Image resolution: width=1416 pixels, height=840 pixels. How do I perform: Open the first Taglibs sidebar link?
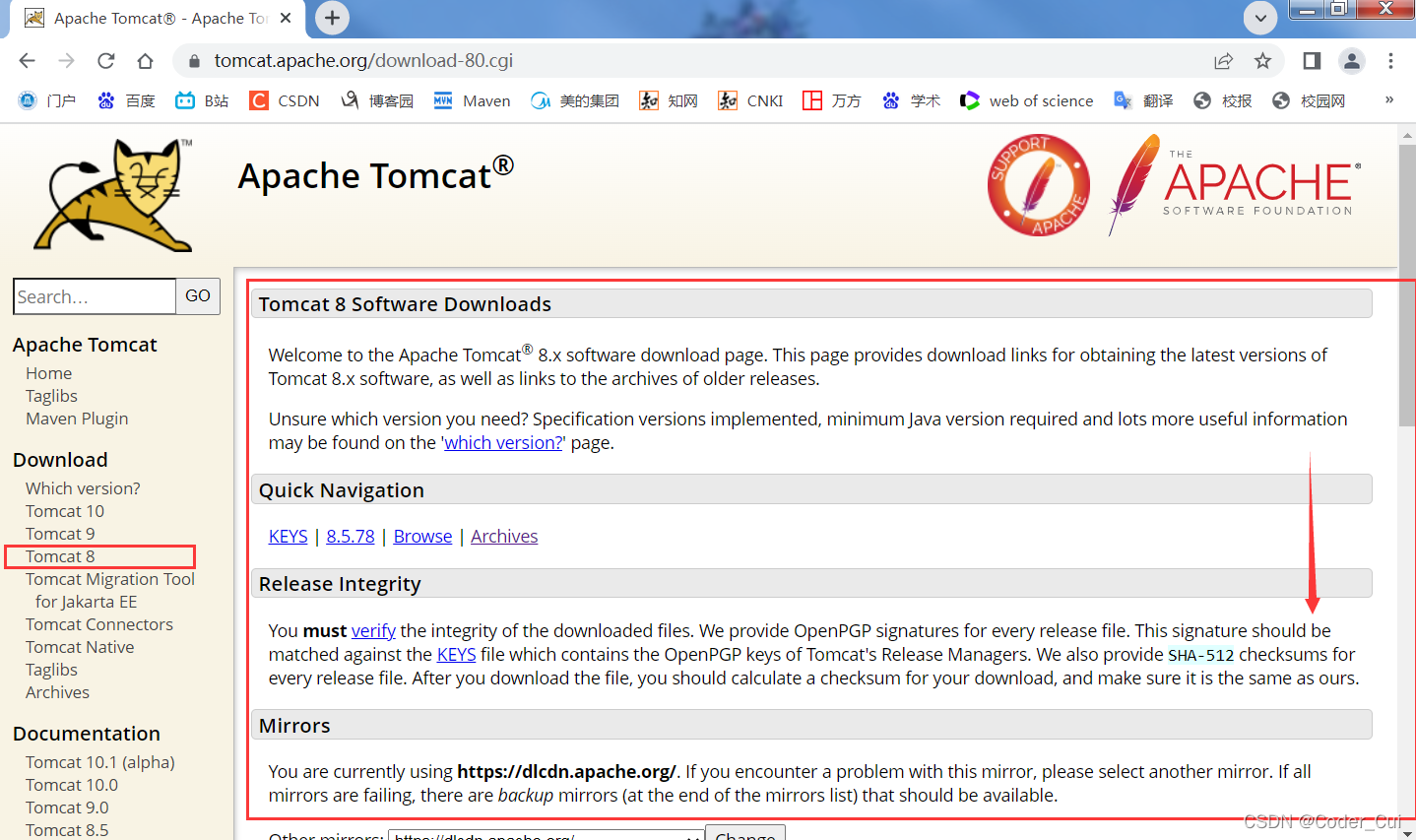51,396
